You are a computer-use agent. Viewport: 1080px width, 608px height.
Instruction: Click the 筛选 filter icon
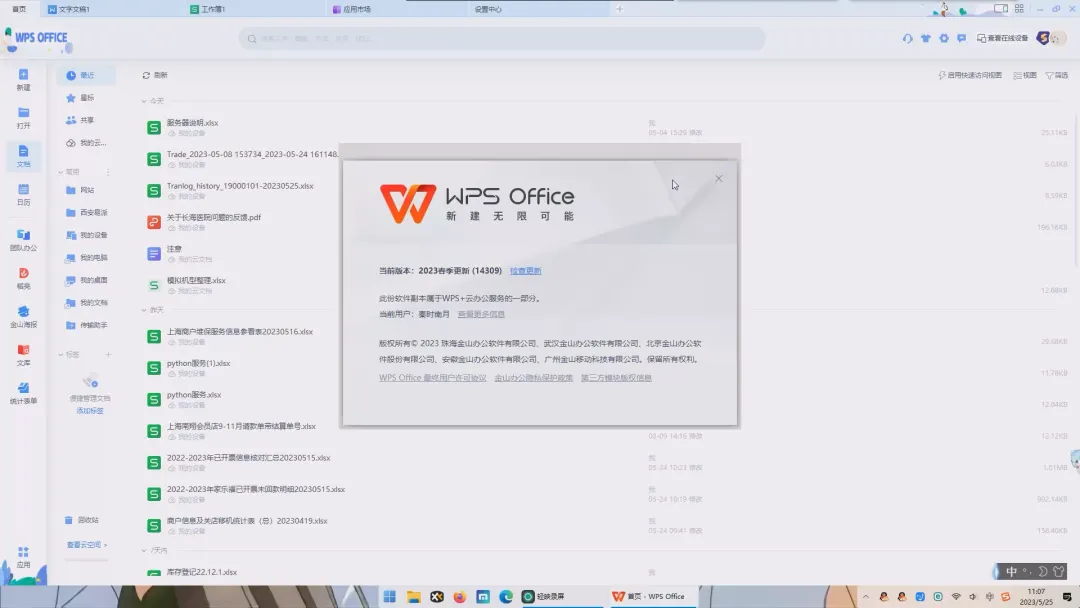[1050, 75]
